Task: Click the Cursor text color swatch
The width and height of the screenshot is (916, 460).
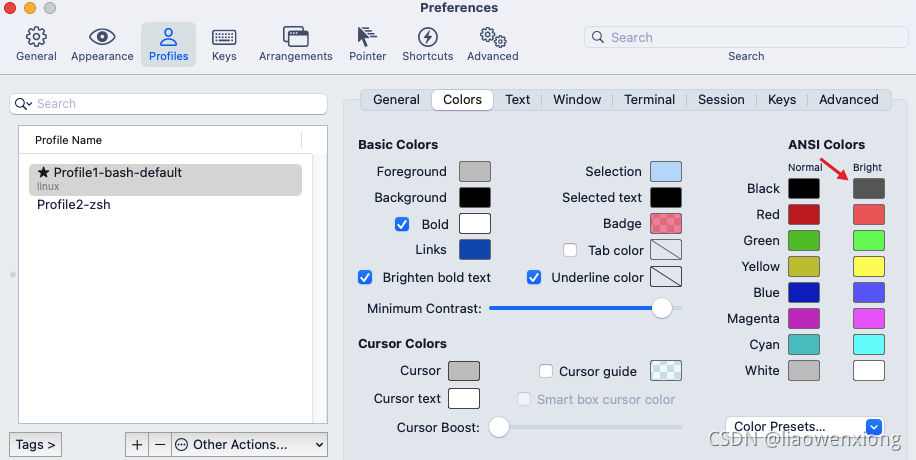Action: pos(464,399)
